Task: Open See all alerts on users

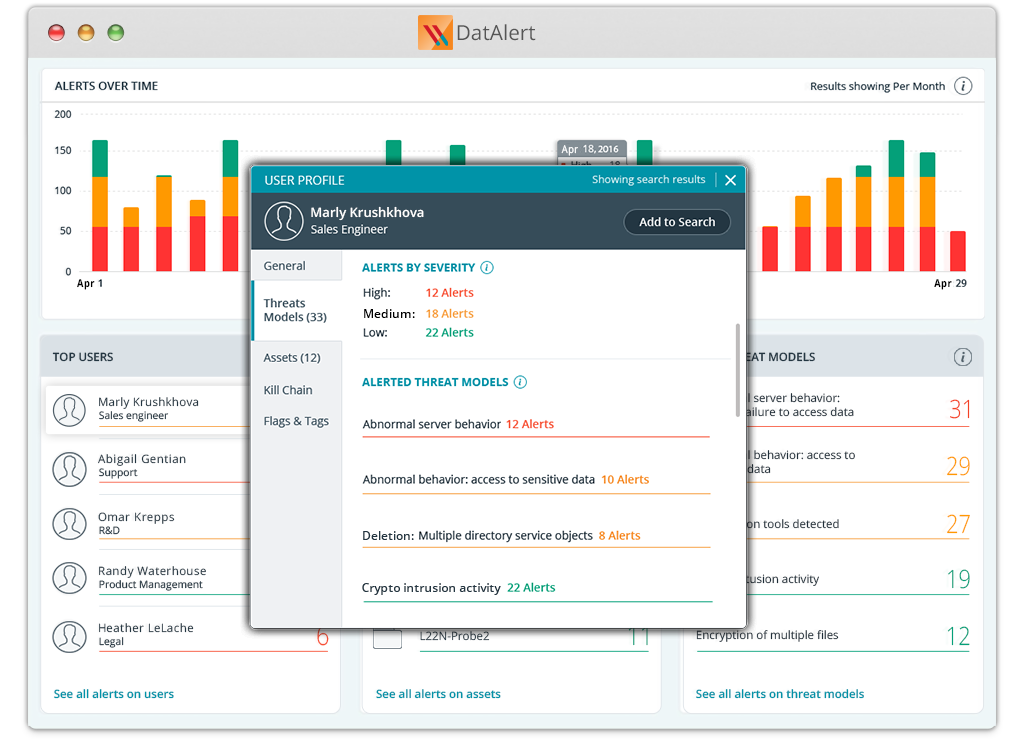Action: tap(114, 693)
